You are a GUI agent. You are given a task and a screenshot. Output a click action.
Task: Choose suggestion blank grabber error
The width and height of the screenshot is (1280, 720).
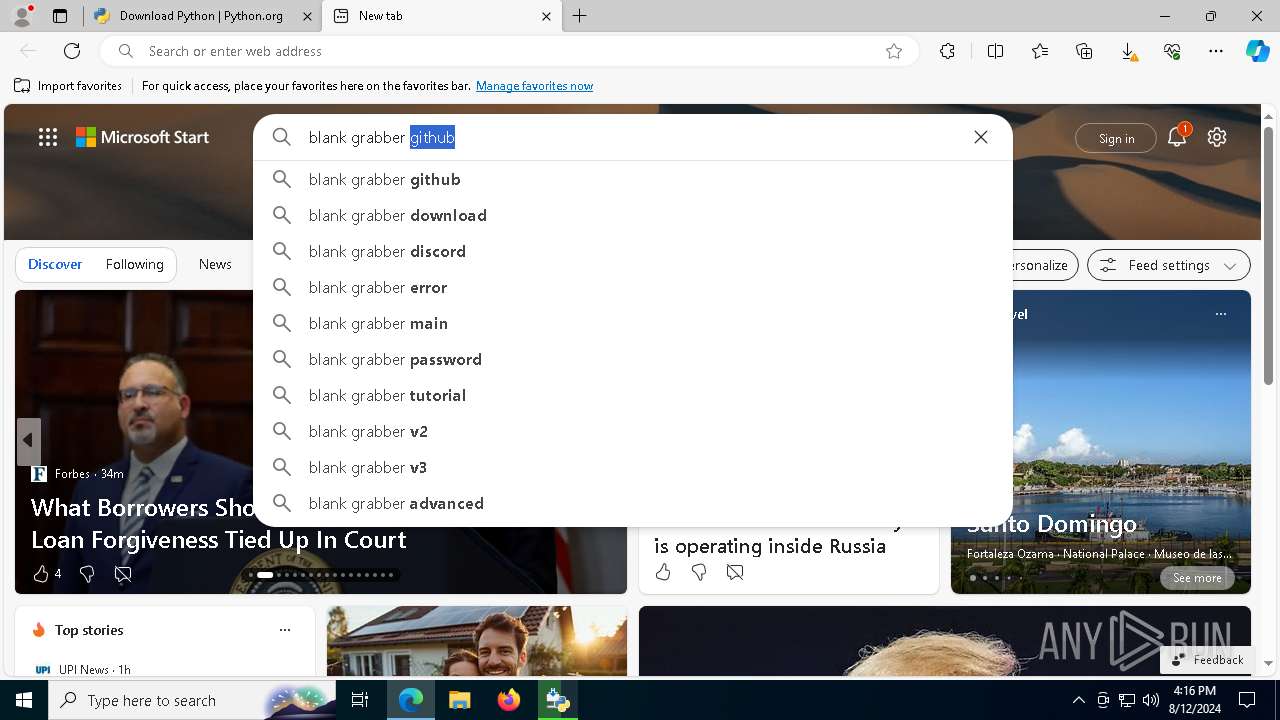coord(633,287)
